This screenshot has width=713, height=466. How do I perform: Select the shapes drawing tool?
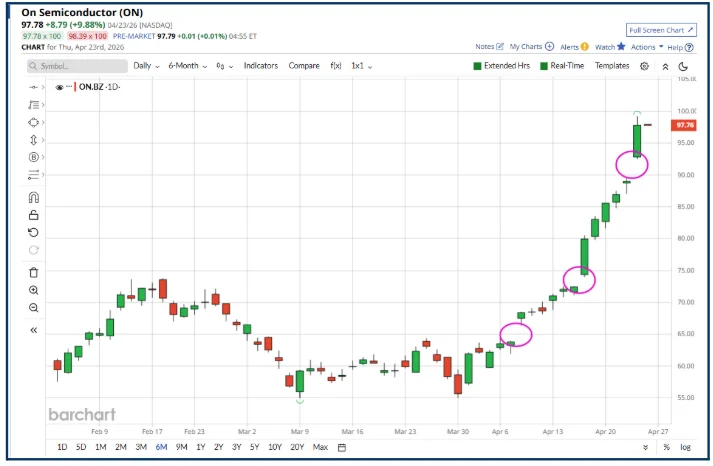[34, 122]
